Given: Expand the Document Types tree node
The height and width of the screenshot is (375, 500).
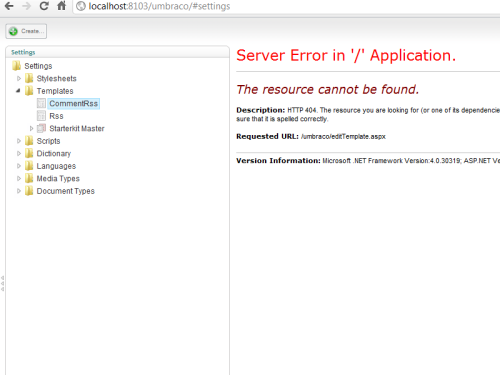Looking at the screenshot, I should click(19, 191).
